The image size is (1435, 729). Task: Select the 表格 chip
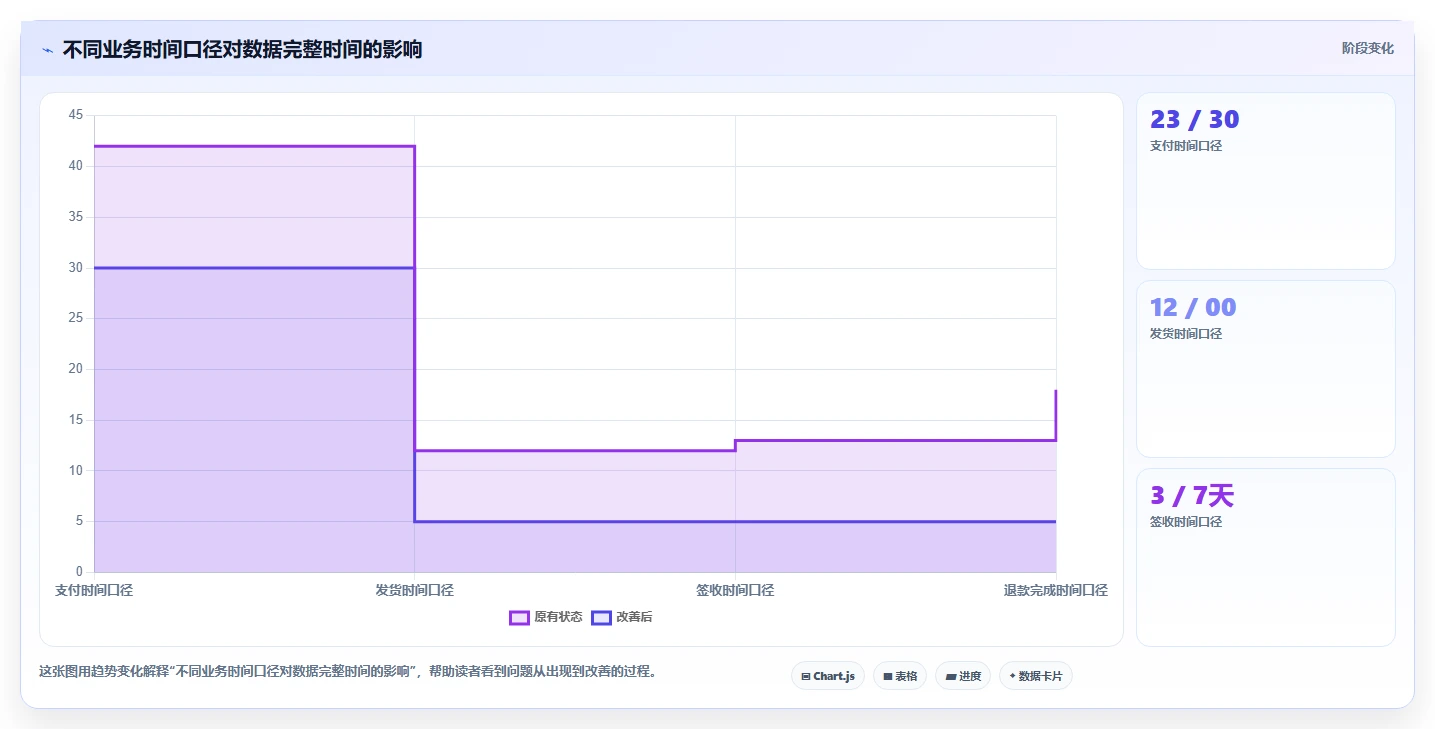click(900, 676)
